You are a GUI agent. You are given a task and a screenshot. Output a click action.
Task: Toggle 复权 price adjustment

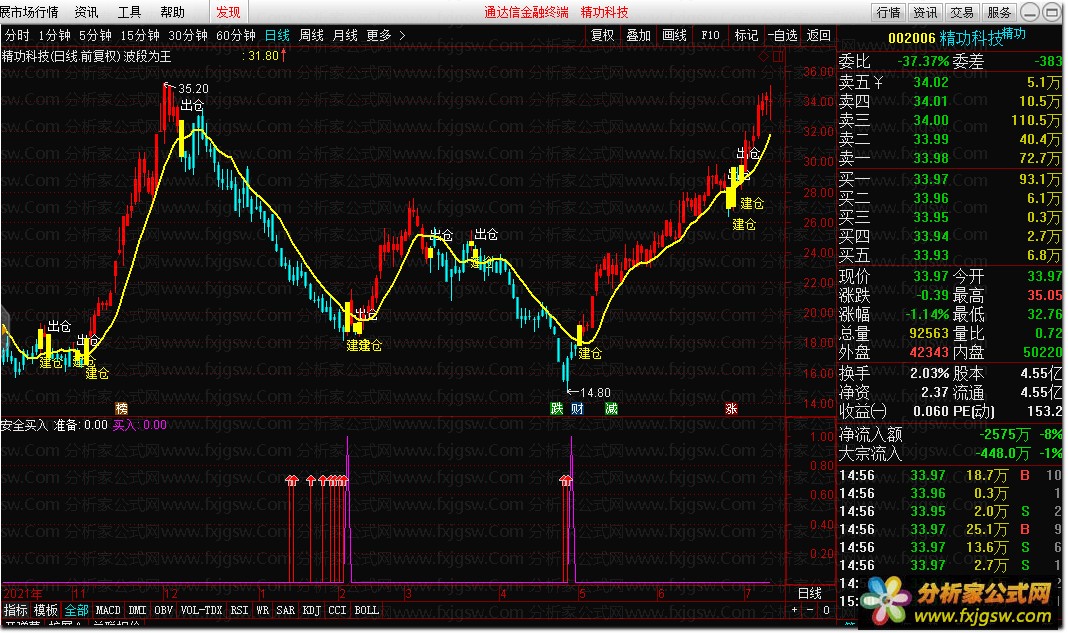[602, 35]
